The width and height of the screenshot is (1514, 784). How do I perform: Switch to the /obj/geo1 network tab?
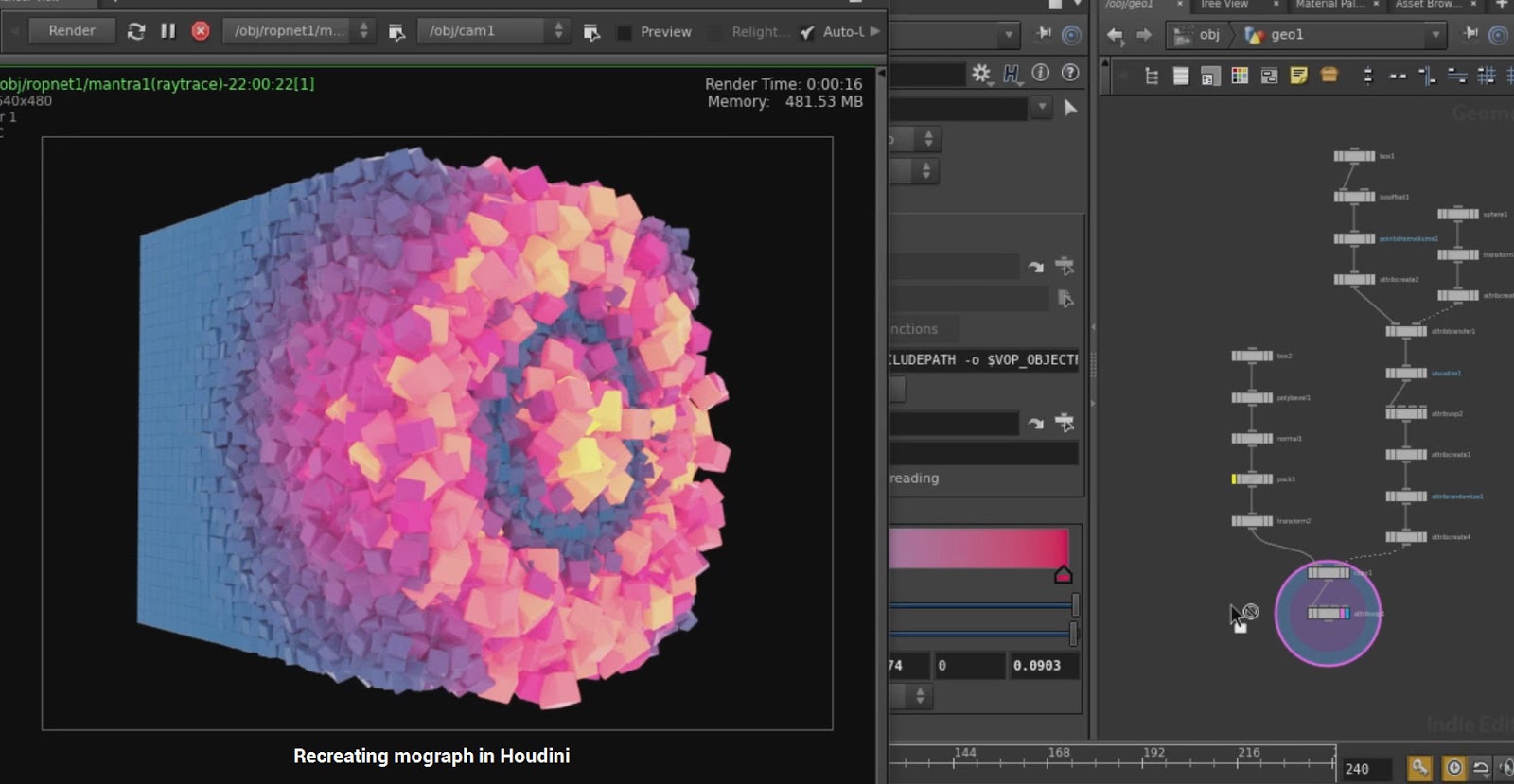1130,5
